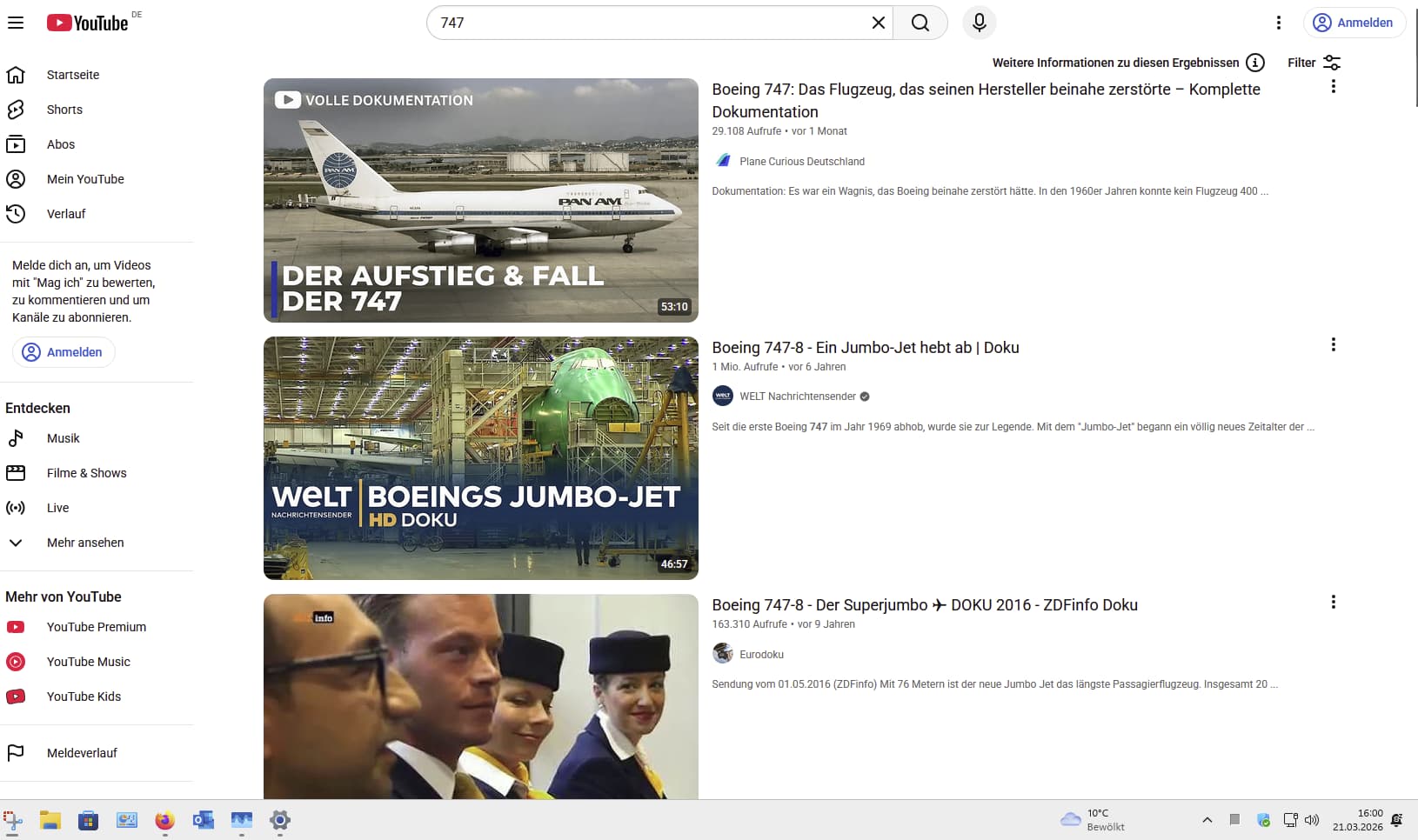1418x840 pixels.
Task: Click Plane Curious Deutschland channel avatar
Action: pos(723,161)
